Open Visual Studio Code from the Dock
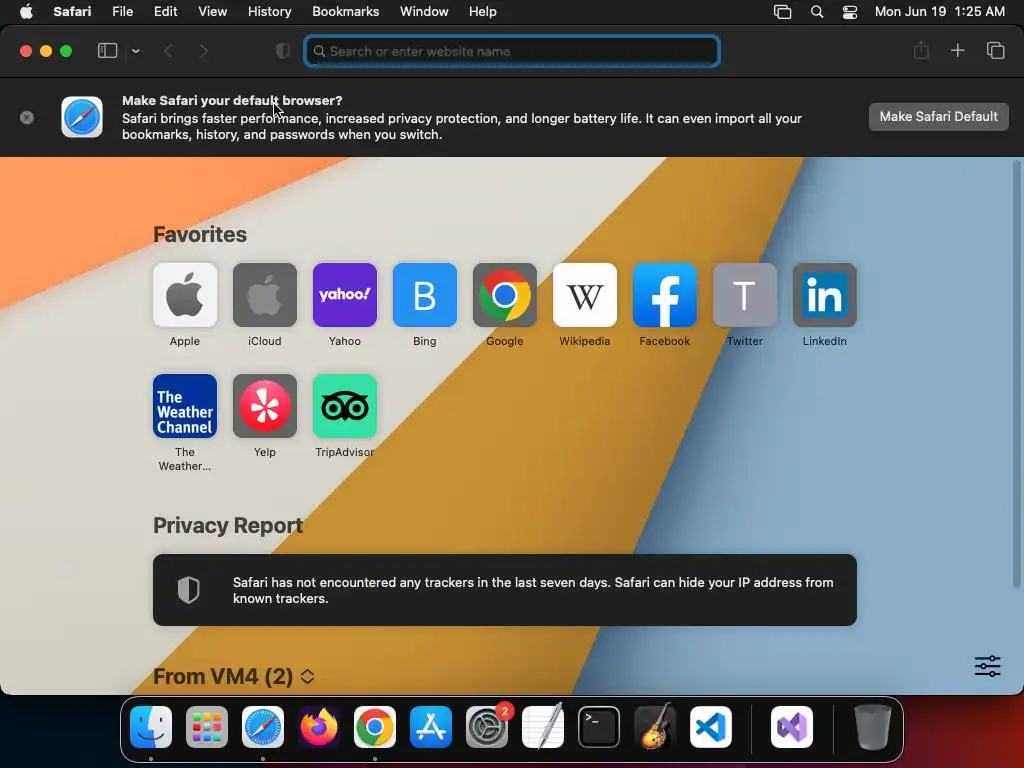The height and width of the screenshot is (768, 1024). click(711, 727)
